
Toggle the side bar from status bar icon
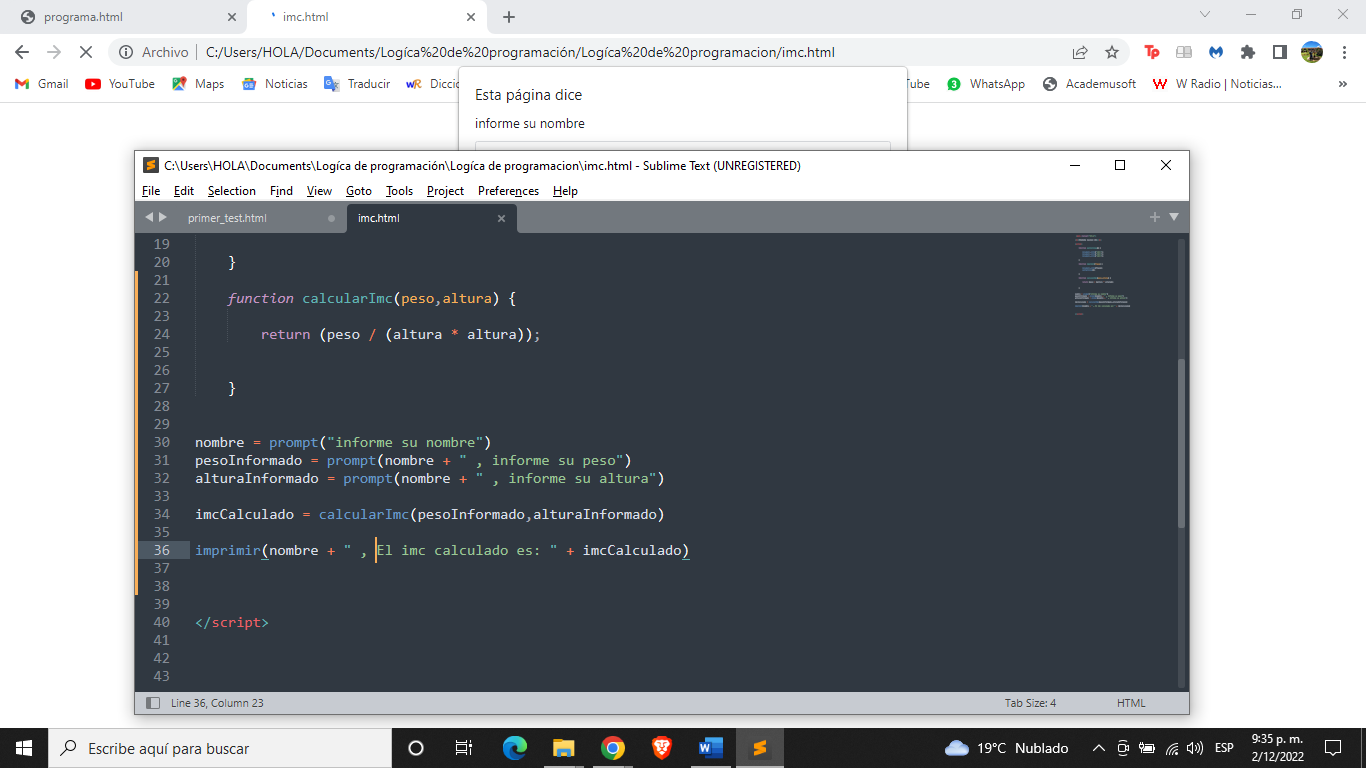point(153,703)
